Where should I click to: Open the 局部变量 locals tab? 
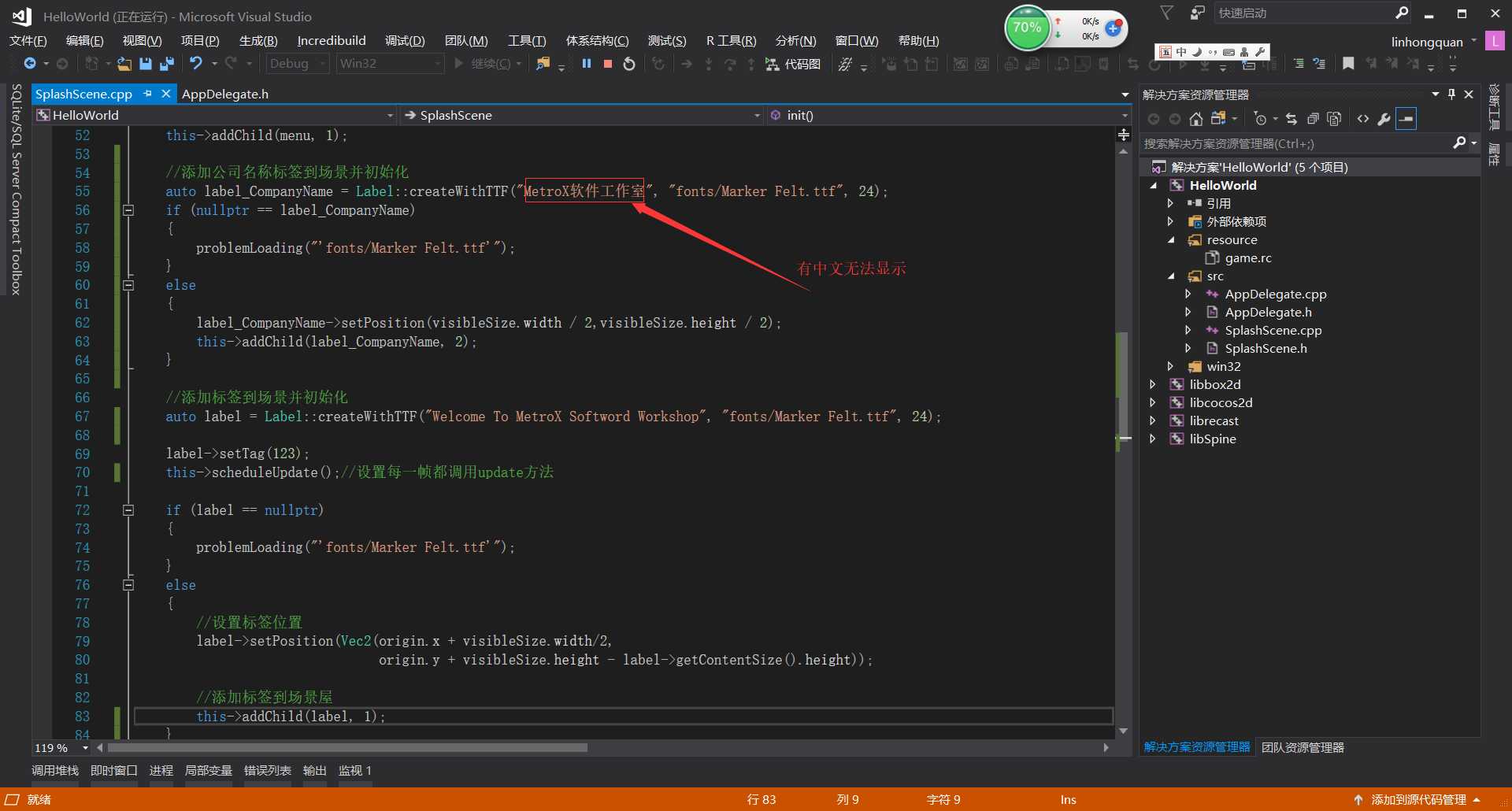(x=209, y=771)
